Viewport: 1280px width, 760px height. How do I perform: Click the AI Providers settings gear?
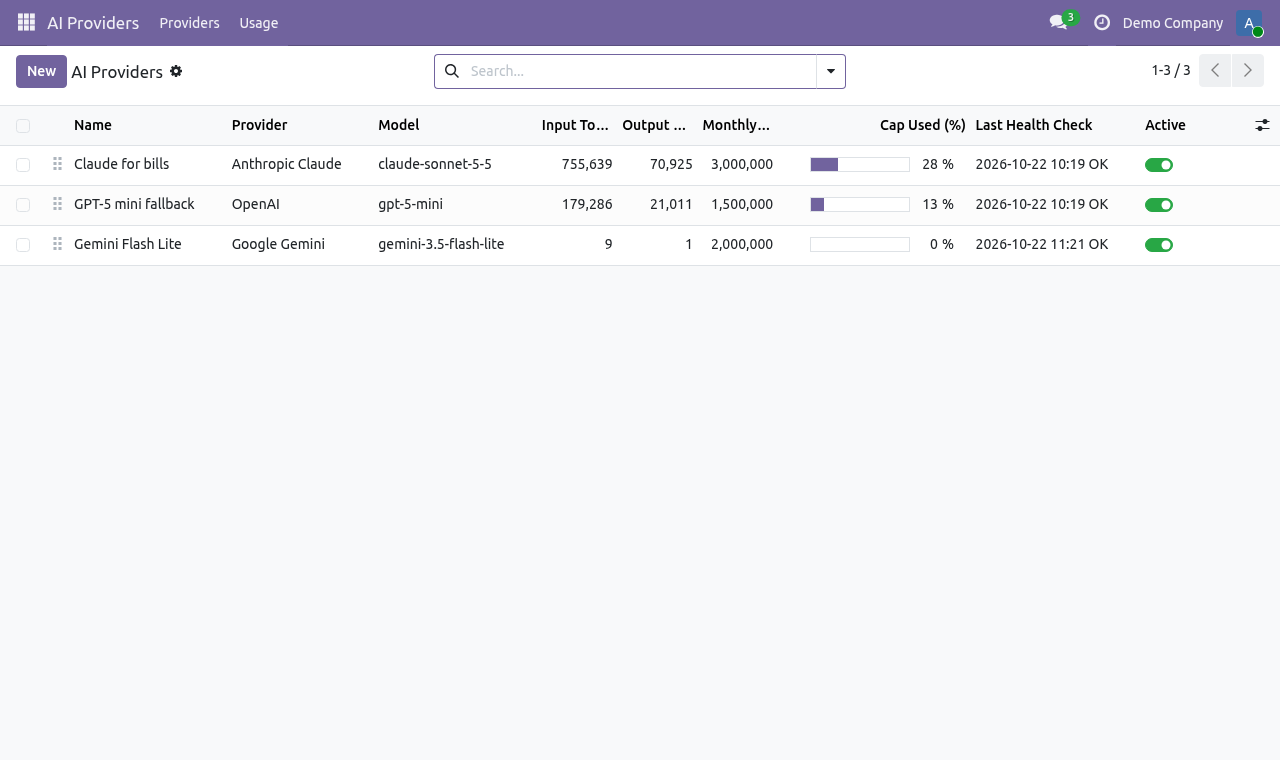176,71
